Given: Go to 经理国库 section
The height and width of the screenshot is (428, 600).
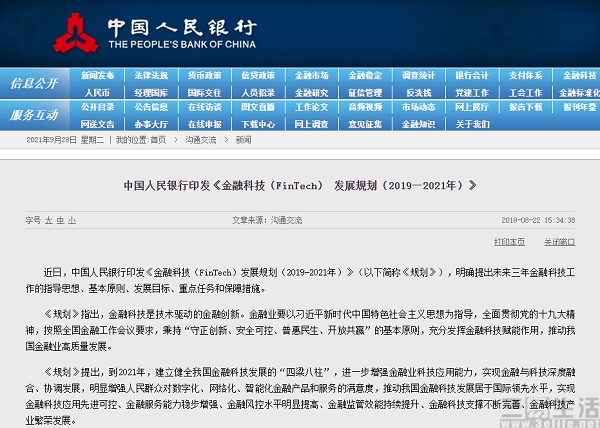Looking at the screenshot, I should click(151, 93).
